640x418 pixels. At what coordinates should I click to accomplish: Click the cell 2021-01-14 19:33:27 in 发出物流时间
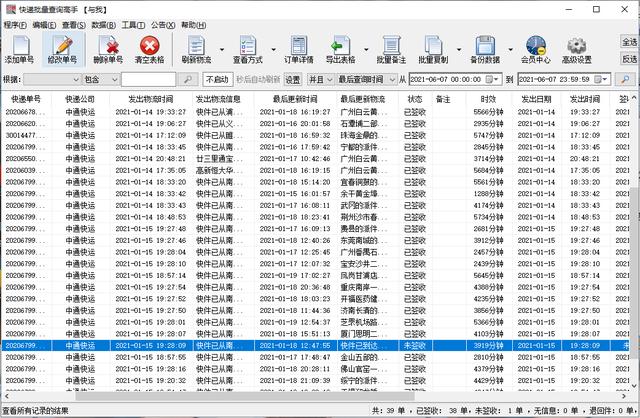(x=151, y=112)
